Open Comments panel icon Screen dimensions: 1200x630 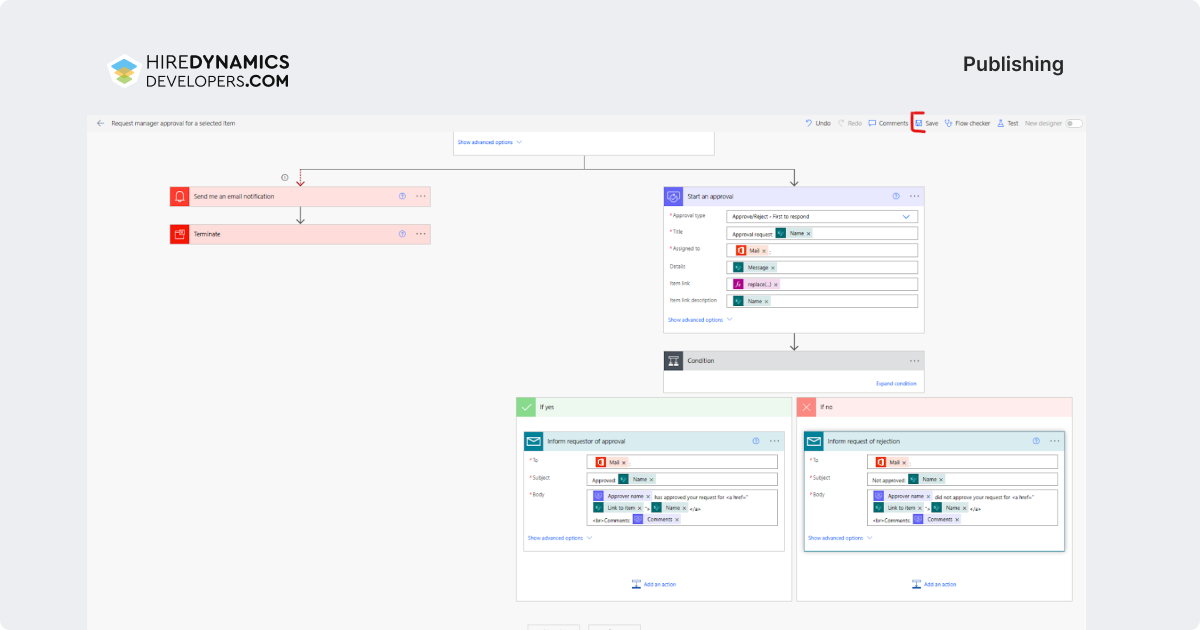click(x=872, y=123)
